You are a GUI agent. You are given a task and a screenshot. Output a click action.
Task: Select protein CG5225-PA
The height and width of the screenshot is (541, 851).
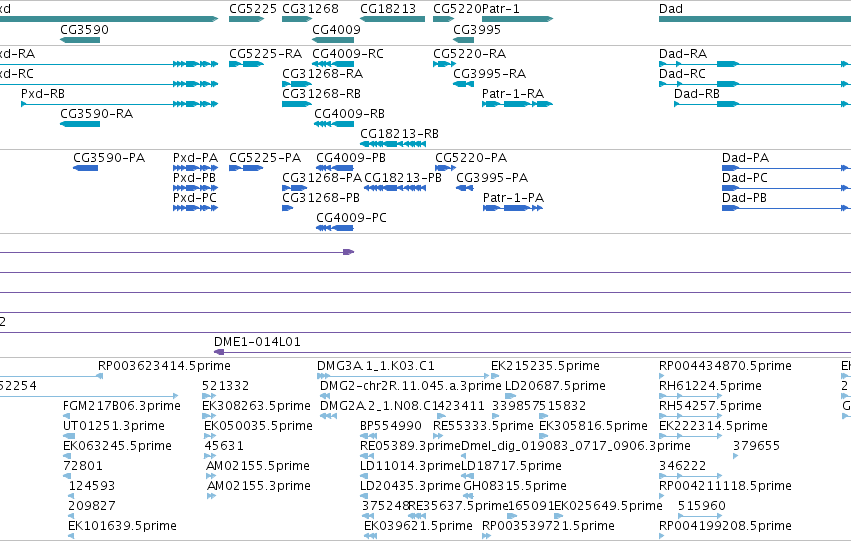(246, 168)
